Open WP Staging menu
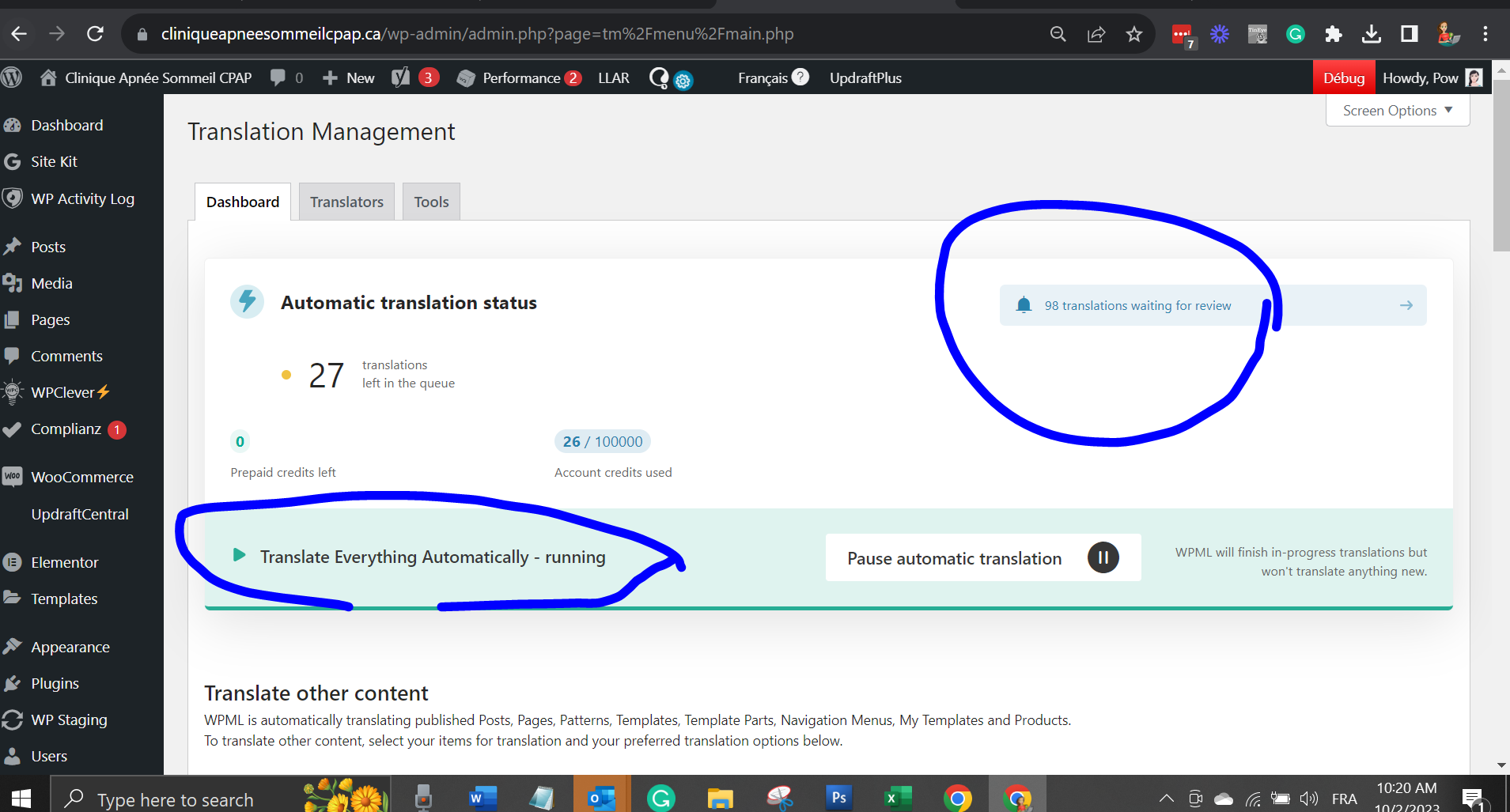The image size is (1510, 812). pos(69,719)
